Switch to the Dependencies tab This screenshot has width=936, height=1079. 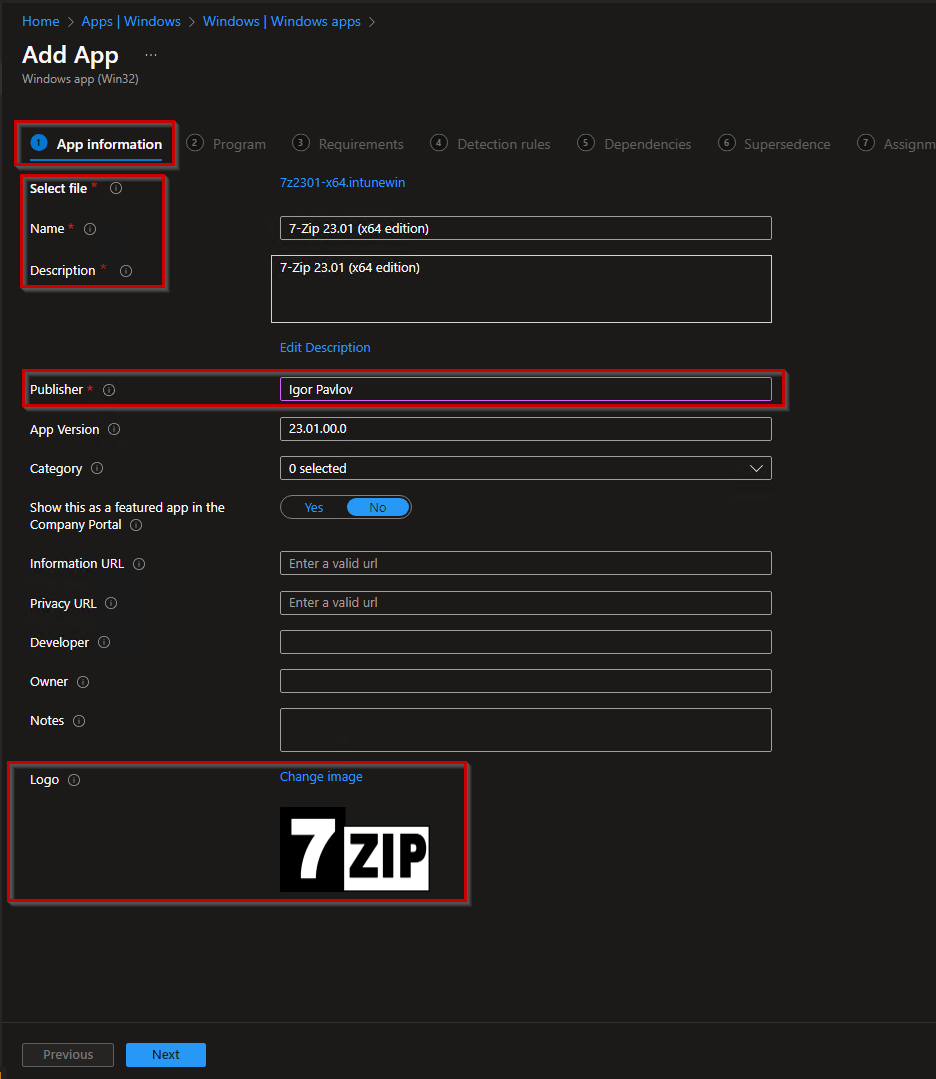click(x=635, y=144)
